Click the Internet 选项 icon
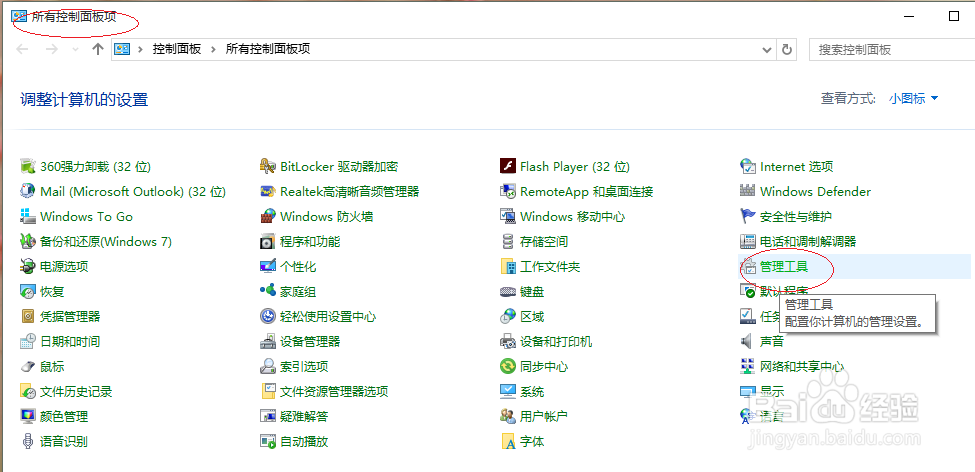975x472 pixels. tap(747, 167)
